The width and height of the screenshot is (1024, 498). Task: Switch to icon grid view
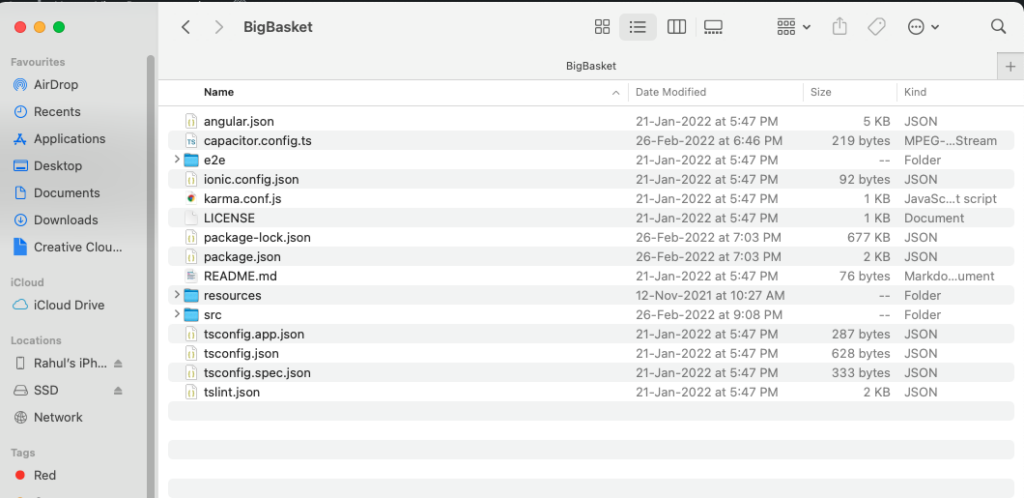click(602, 27)
